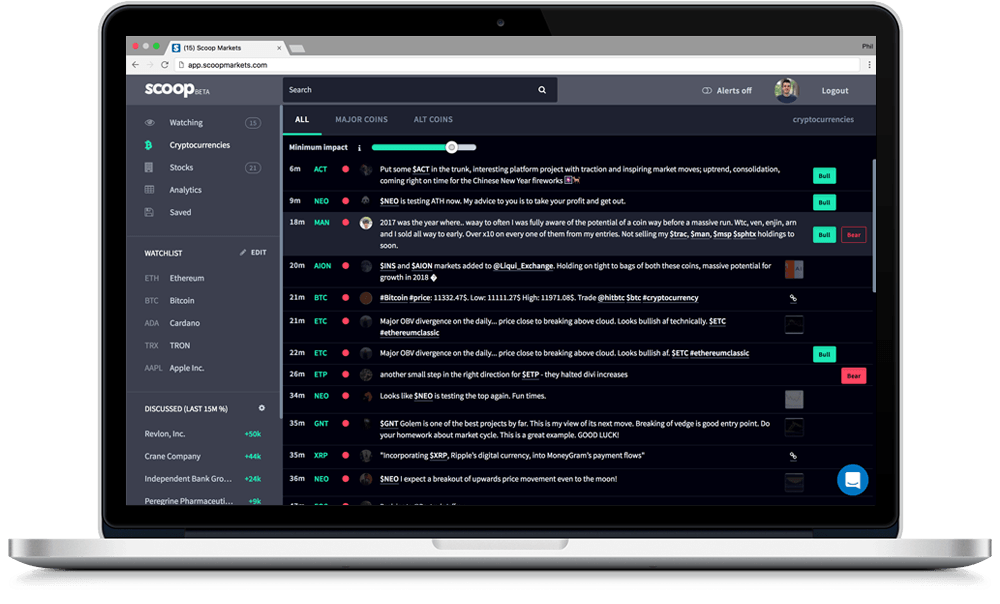Switch to the ALT COINS tab
This screenshot has height=604, width=1000.
click(433, 119)
